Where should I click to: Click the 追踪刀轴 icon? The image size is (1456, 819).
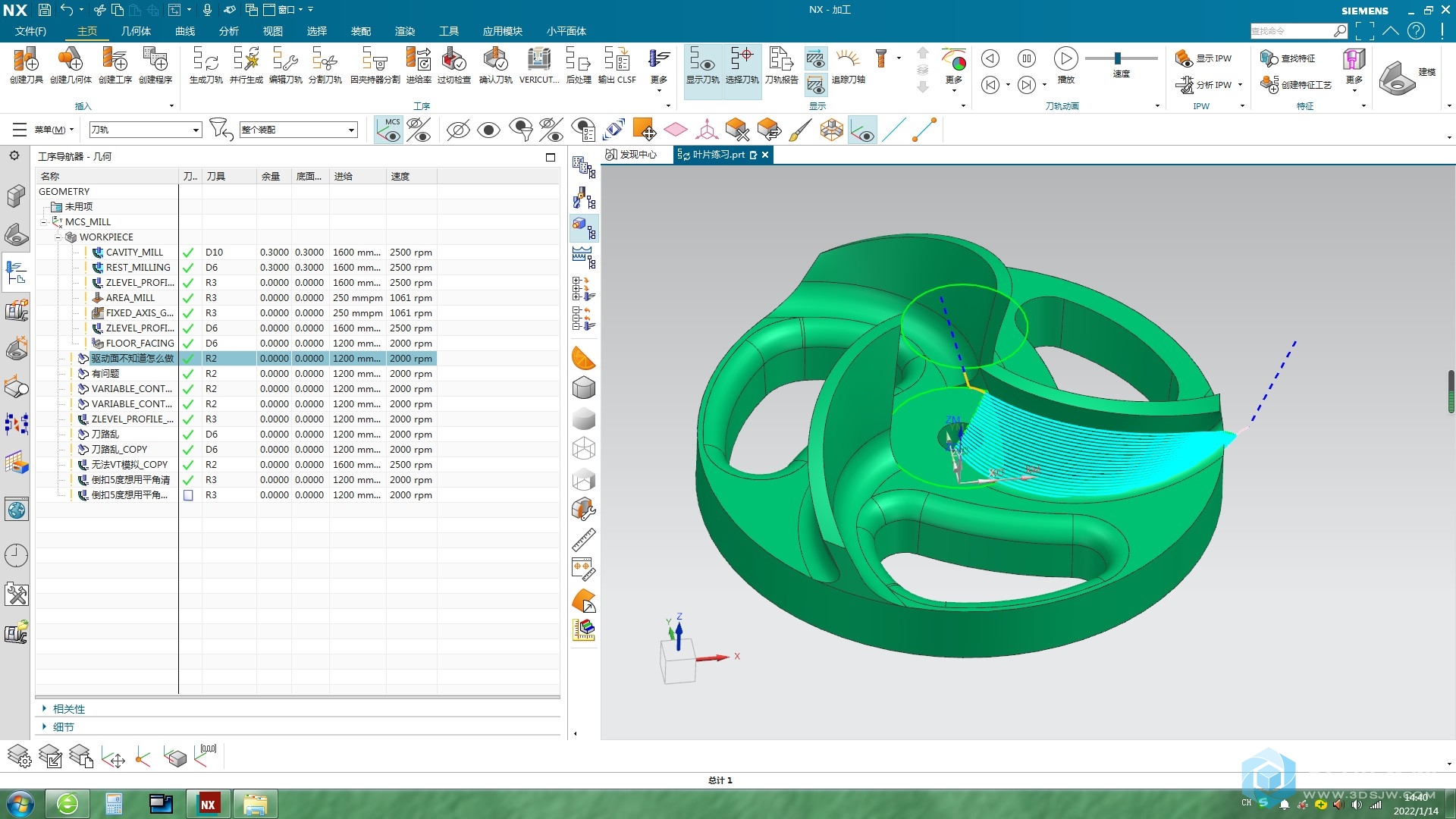pyautogui.click(x=848, y=64)
